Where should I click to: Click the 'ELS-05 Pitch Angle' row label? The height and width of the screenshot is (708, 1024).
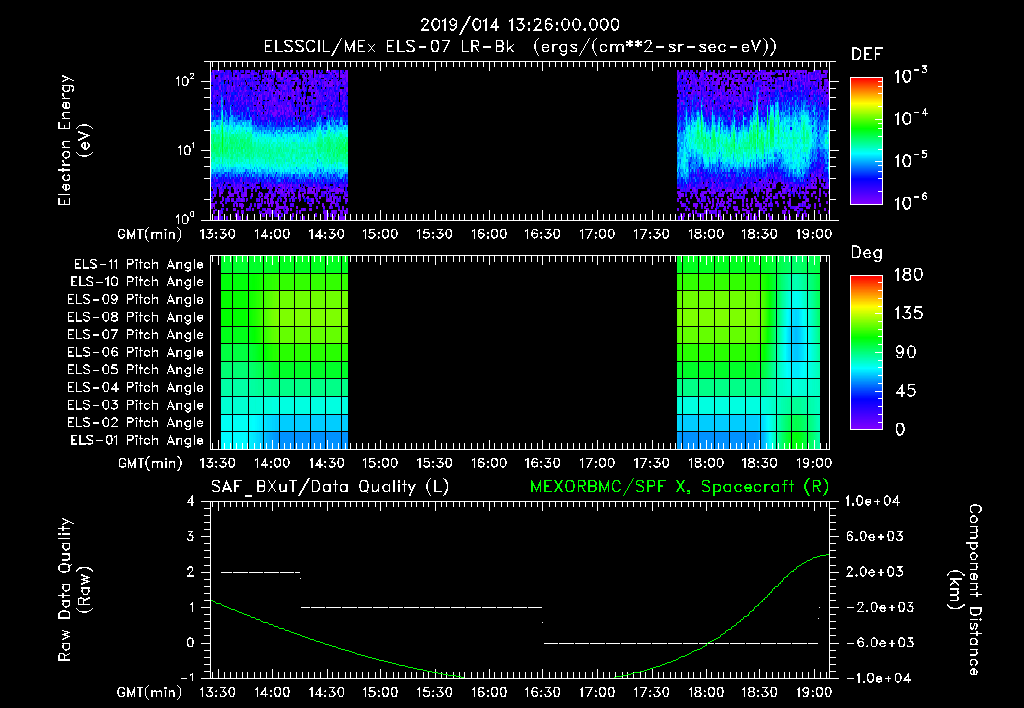pyautogui.click(x=136, y=370)
